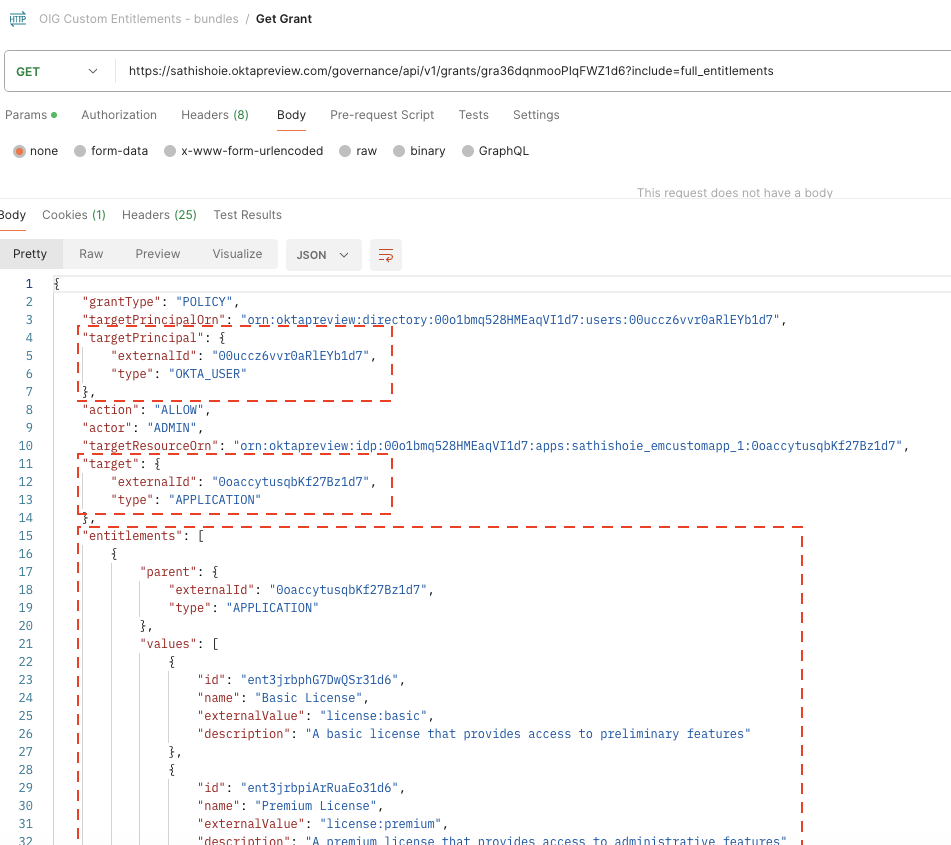Select the none body radio button
The height and width of the screenshot is (845, 951).
click(x=19, y=151)
